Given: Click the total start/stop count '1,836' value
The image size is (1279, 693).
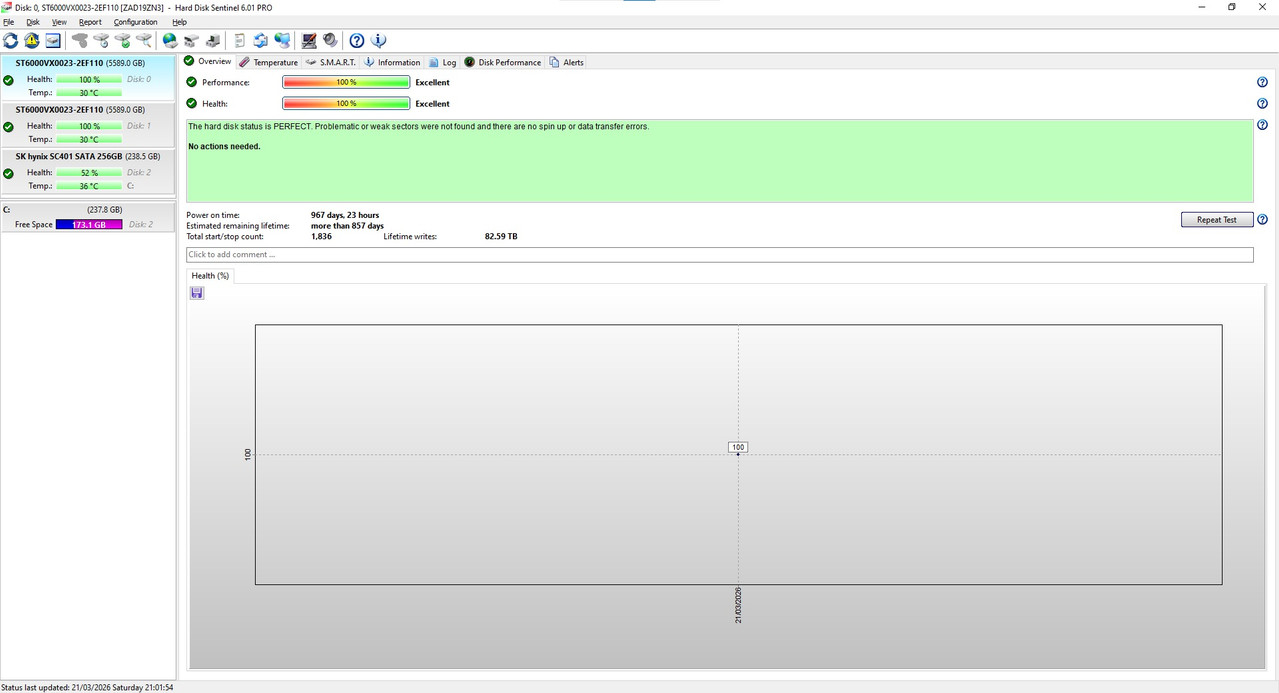Looking at the screenshot, I should (x=321, y=236).
